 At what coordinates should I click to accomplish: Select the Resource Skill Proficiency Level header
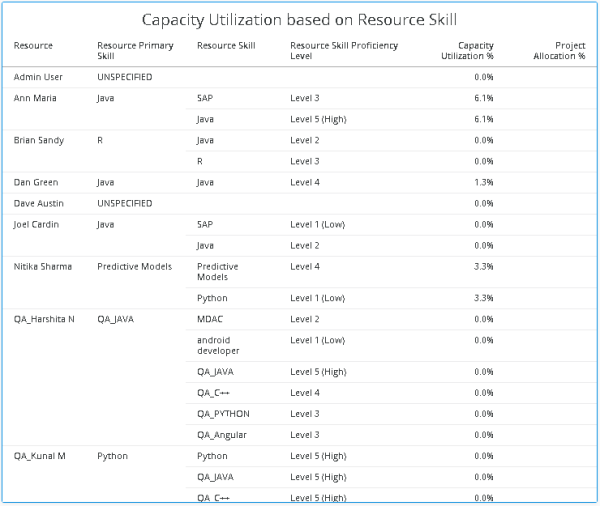point(343,51)
